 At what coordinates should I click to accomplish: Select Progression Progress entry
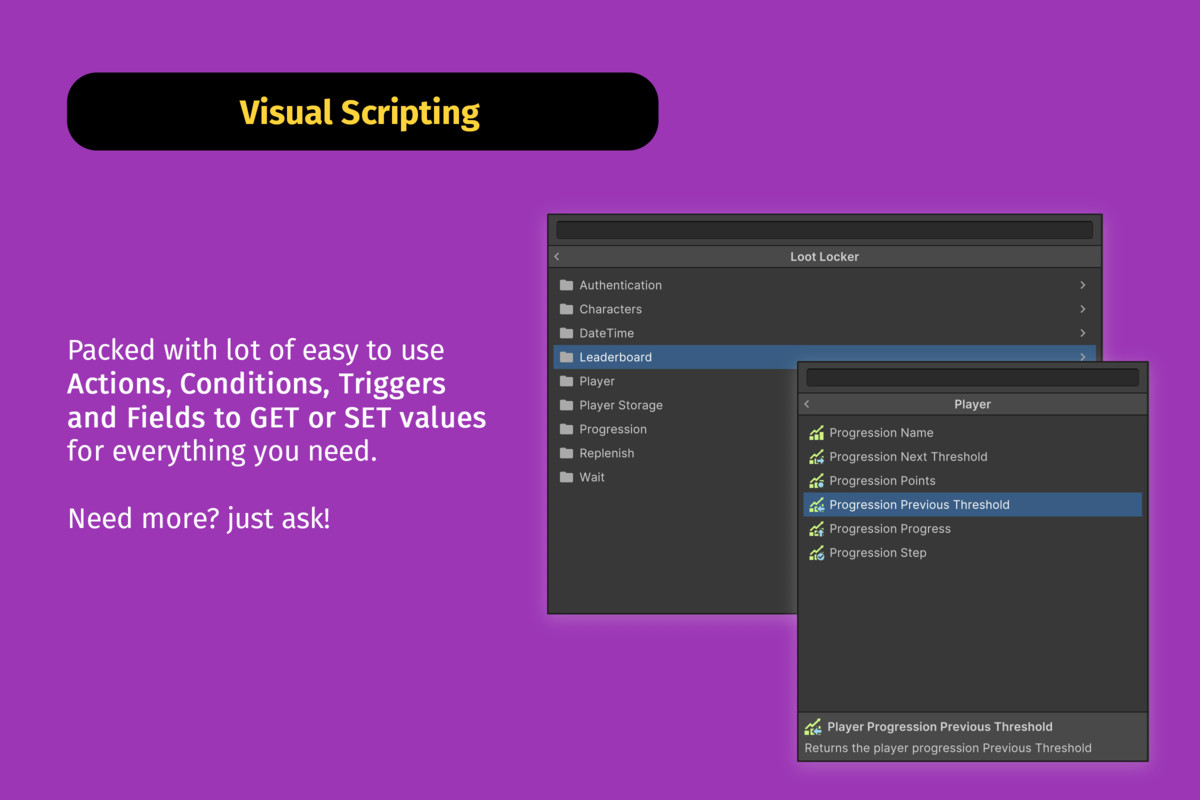click(x=972, y=529)
